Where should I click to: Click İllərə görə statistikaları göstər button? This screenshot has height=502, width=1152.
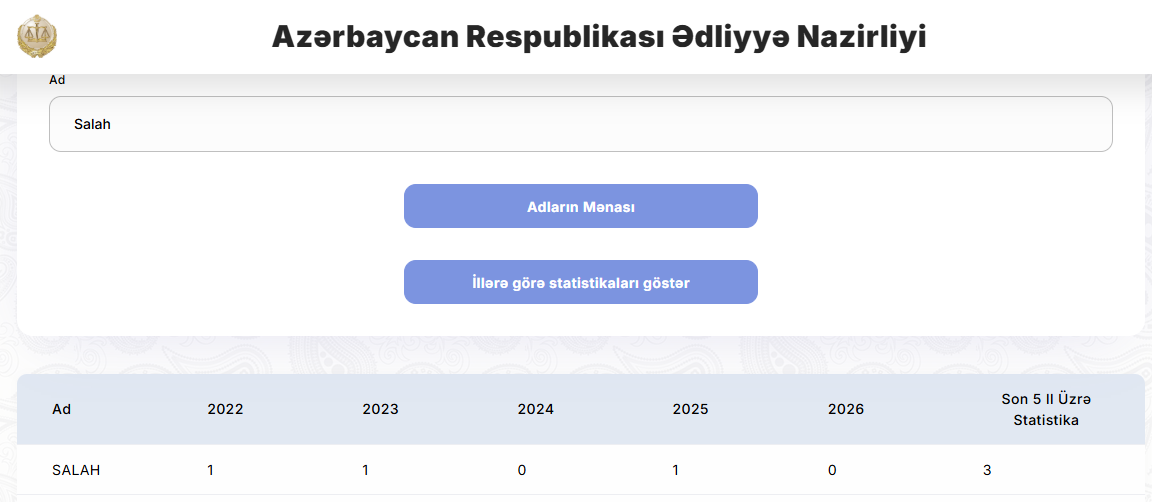coord(580,282)
